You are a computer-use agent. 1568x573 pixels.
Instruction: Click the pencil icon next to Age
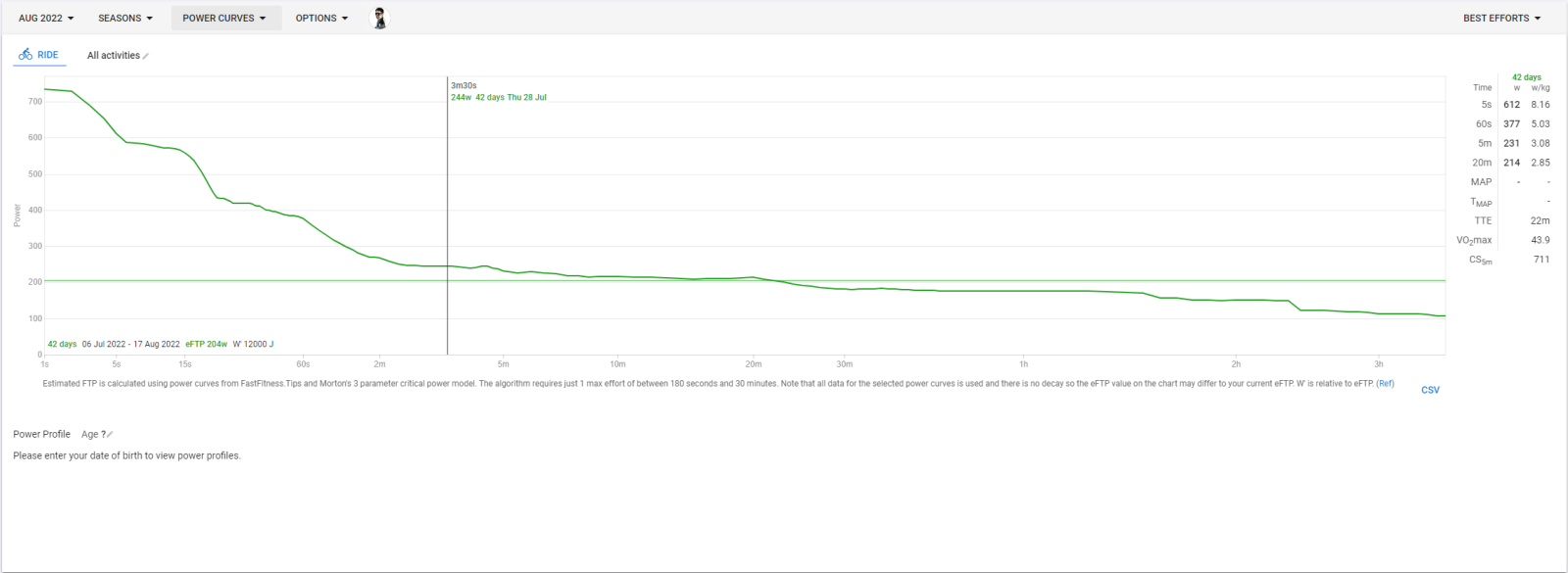click(110, 434)
